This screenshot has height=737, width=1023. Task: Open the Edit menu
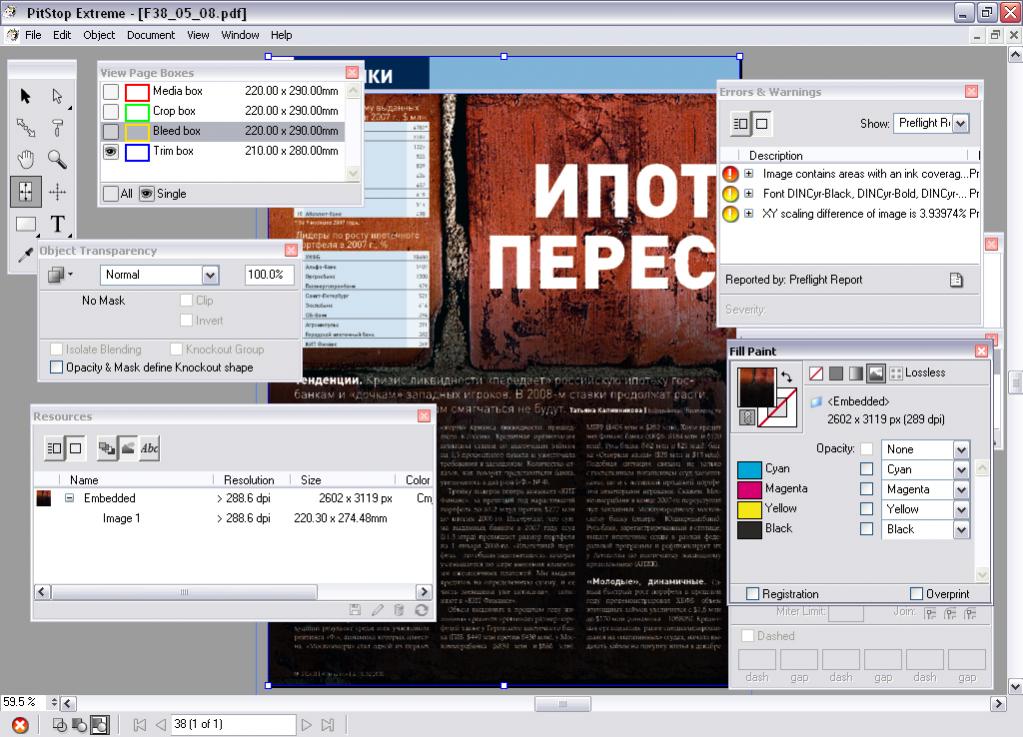(62, 35)
